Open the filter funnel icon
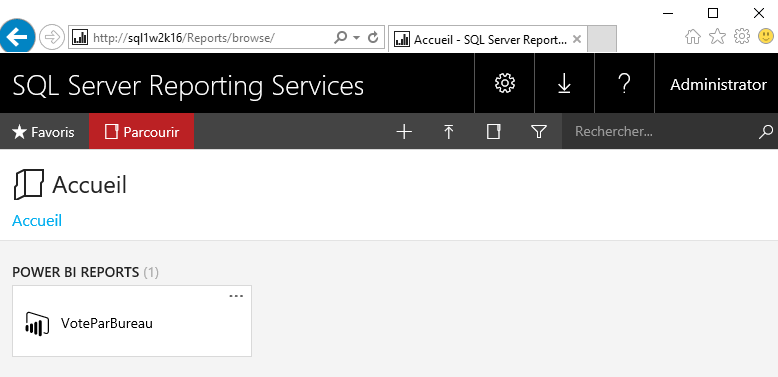The width and height of the screenshot is (778, 377). 538,131
